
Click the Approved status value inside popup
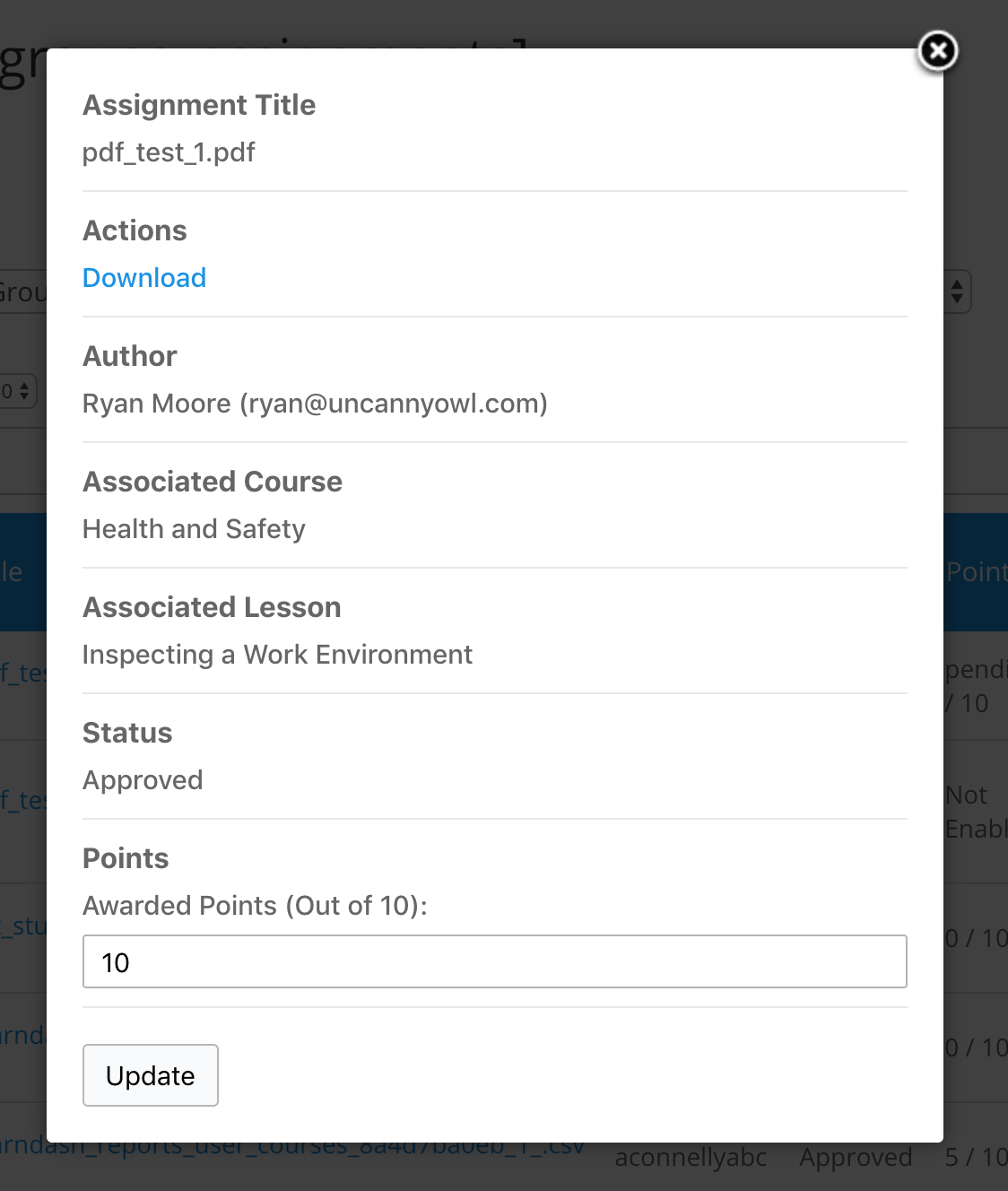pyautogui.click(x=143, y=780)
